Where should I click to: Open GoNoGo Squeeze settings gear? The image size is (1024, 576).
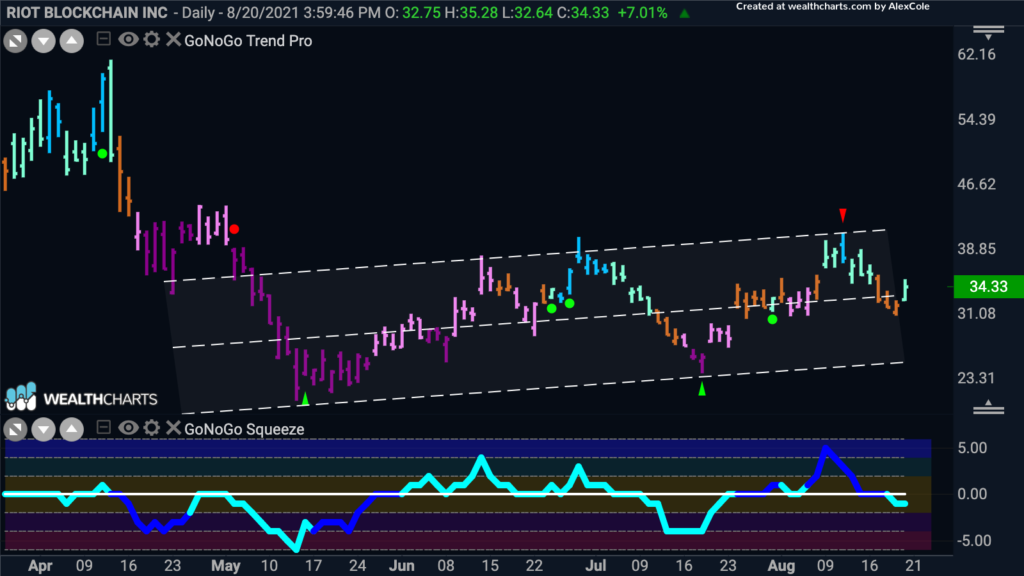(152, 428)
